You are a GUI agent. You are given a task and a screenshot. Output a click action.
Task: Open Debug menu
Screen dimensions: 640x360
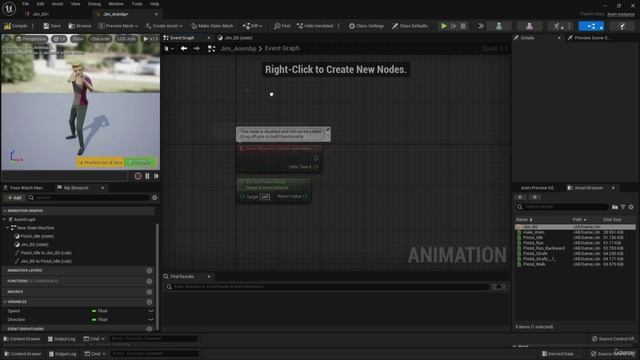[x=94, y=4]
